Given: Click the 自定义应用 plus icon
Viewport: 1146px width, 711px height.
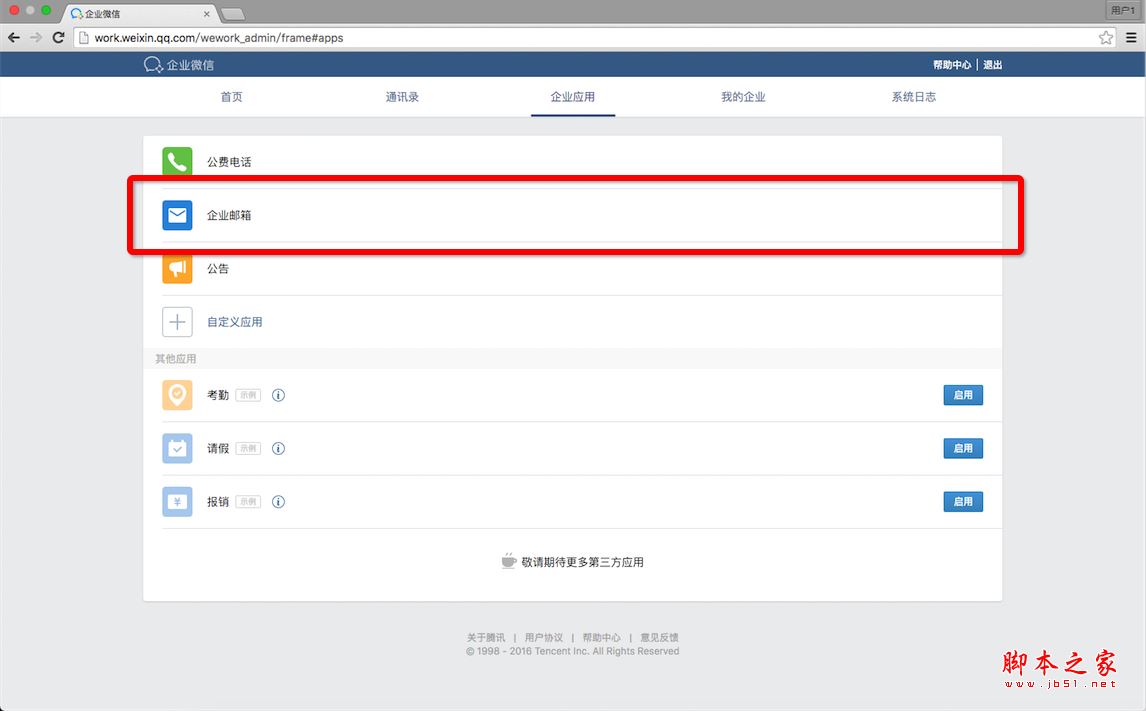Looking at the screenshot, I should click(177, 321).
